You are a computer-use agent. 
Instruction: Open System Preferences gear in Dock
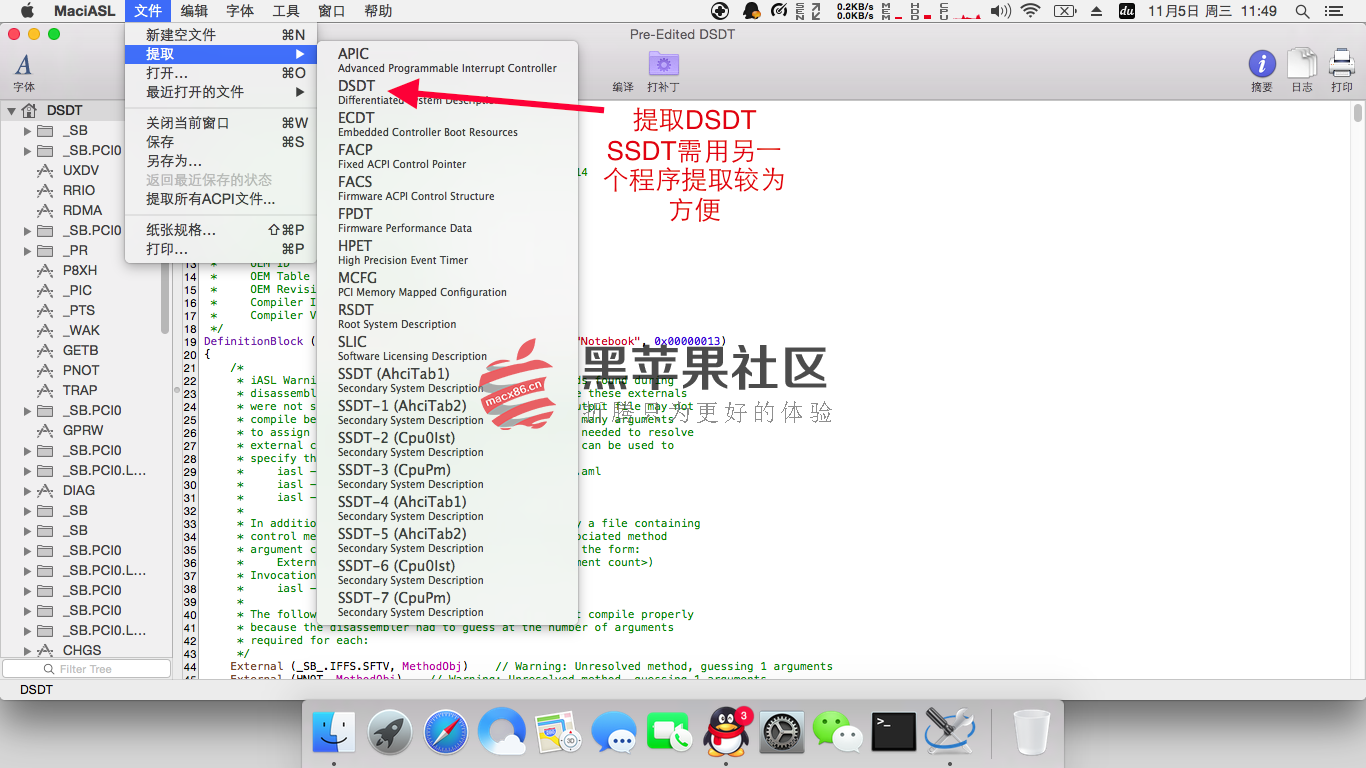point(782,732)
